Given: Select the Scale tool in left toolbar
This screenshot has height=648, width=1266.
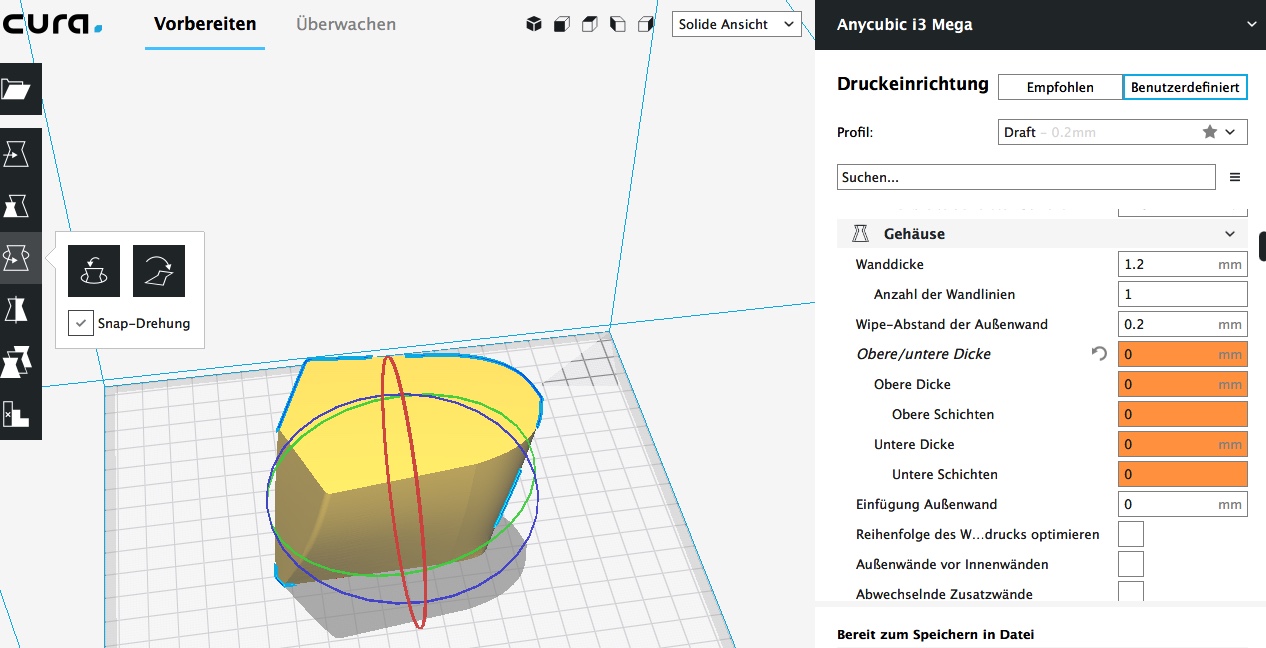Looking at the screenshot, I should [18, 206].
